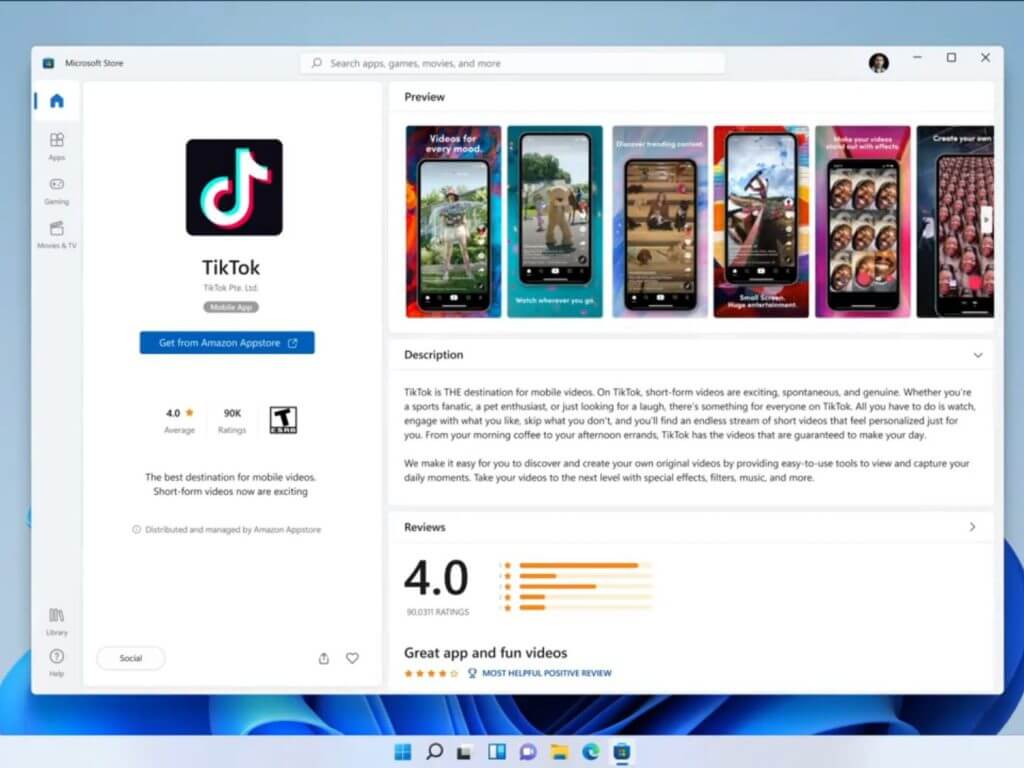Open the Windows Start menu
This screenshot has height=768, width=1024.
pos(403,752)
